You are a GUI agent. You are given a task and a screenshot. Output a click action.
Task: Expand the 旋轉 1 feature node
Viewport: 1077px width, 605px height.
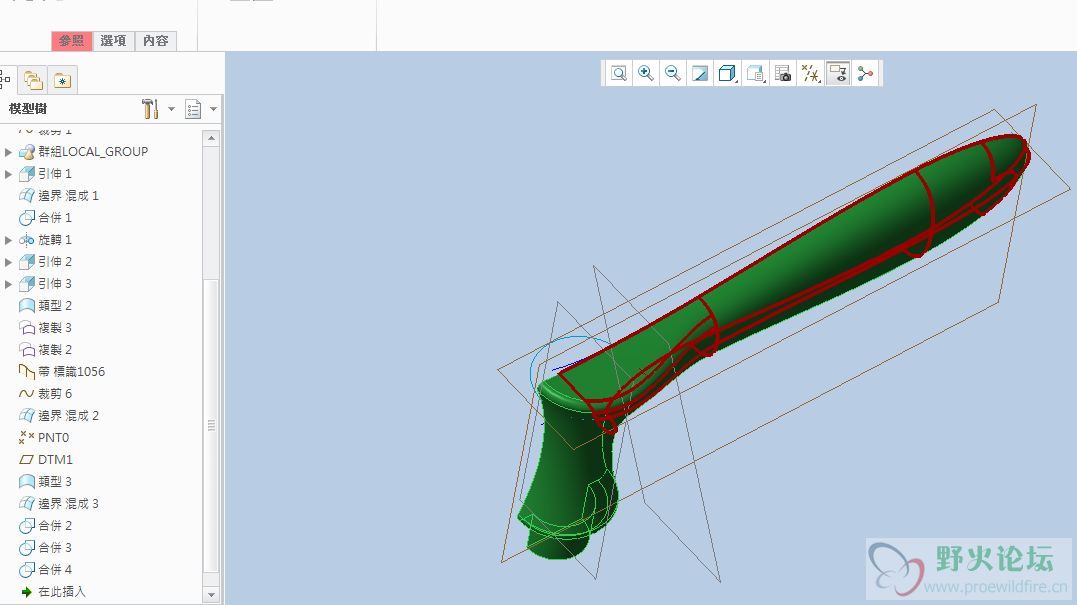[9, 240]
